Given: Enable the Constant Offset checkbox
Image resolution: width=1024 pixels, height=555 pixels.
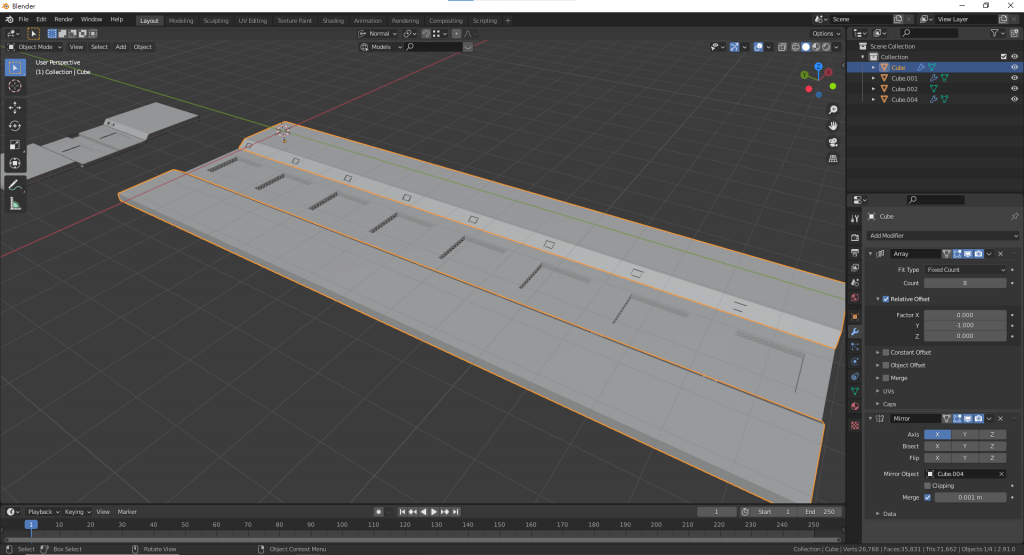Looking at the screenshot, I should (886, 353).
